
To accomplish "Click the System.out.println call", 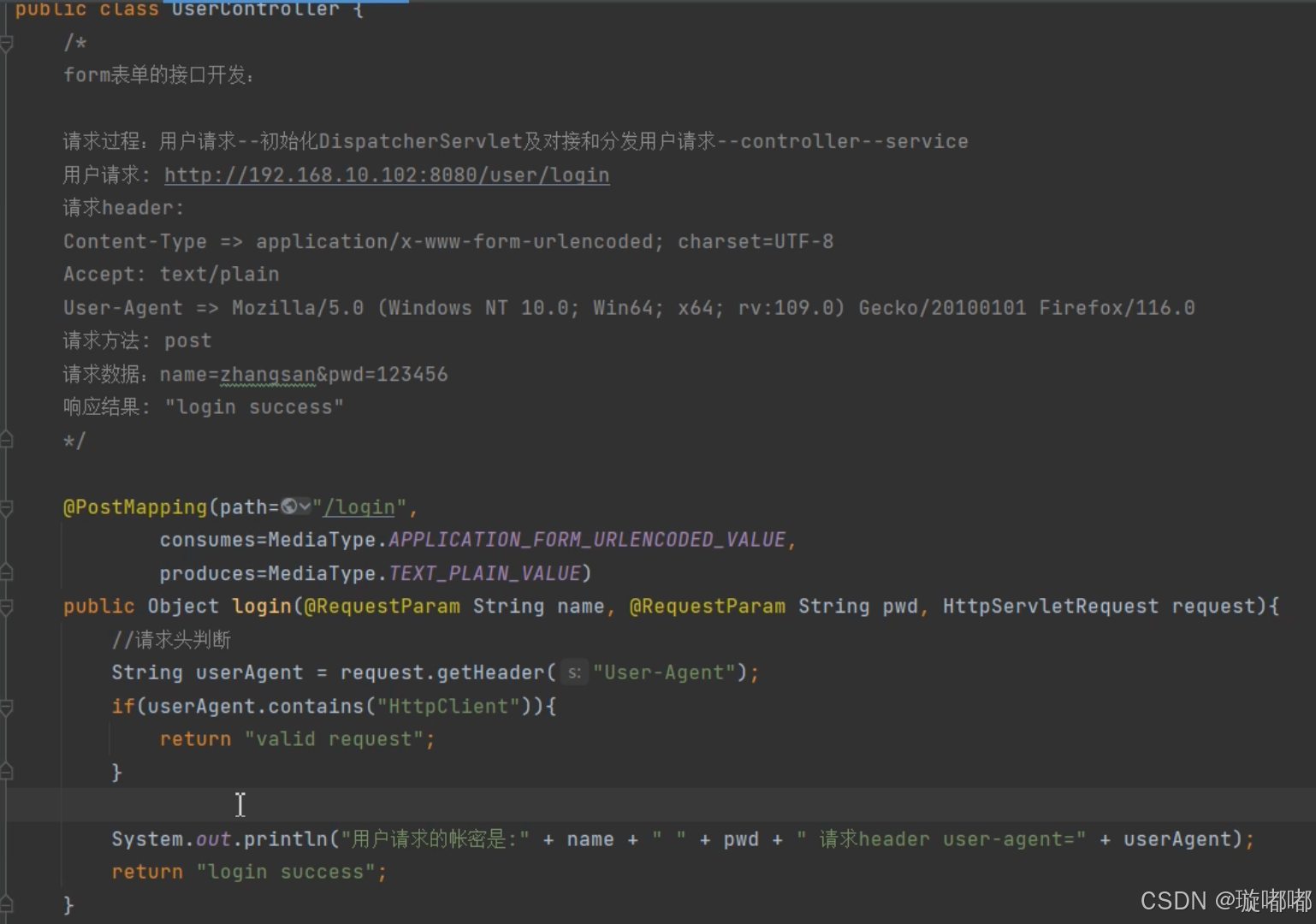I will (222, 838).
